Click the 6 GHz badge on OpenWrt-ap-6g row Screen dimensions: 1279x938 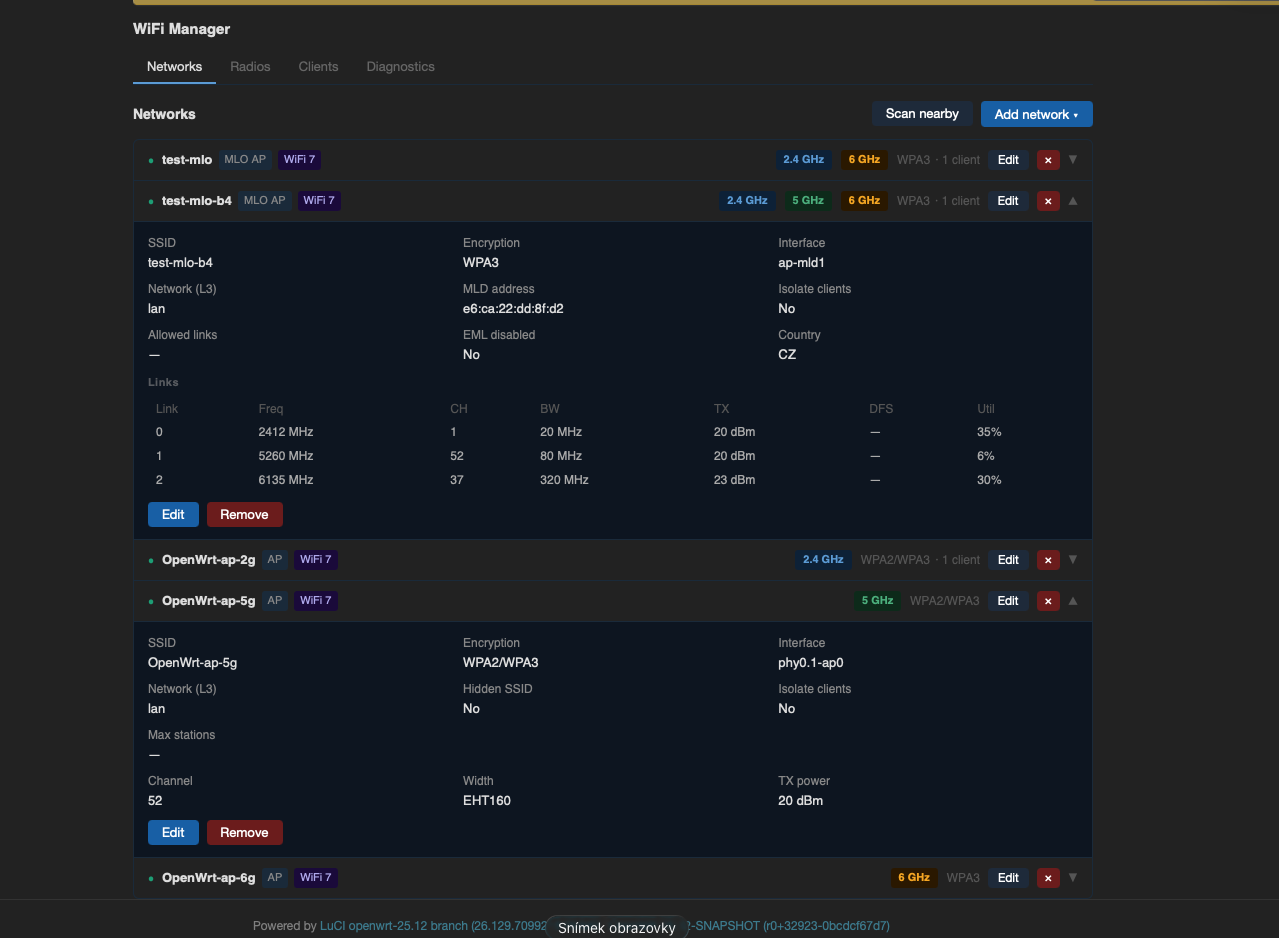coord(914,878)
